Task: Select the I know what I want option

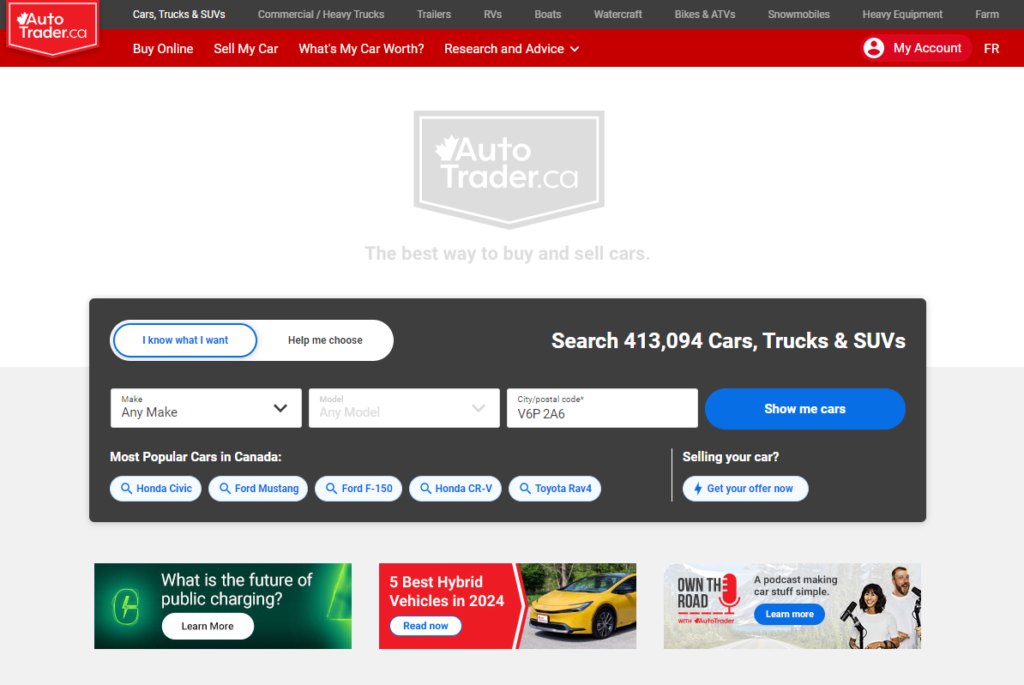Action: (x=185, y=340)
